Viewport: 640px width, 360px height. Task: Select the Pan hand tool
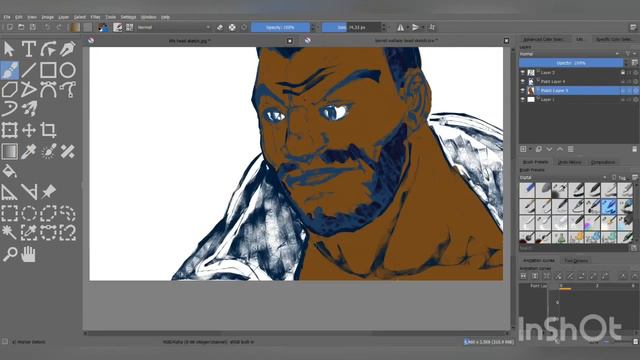pyautogui.click(x=29, y=254)
